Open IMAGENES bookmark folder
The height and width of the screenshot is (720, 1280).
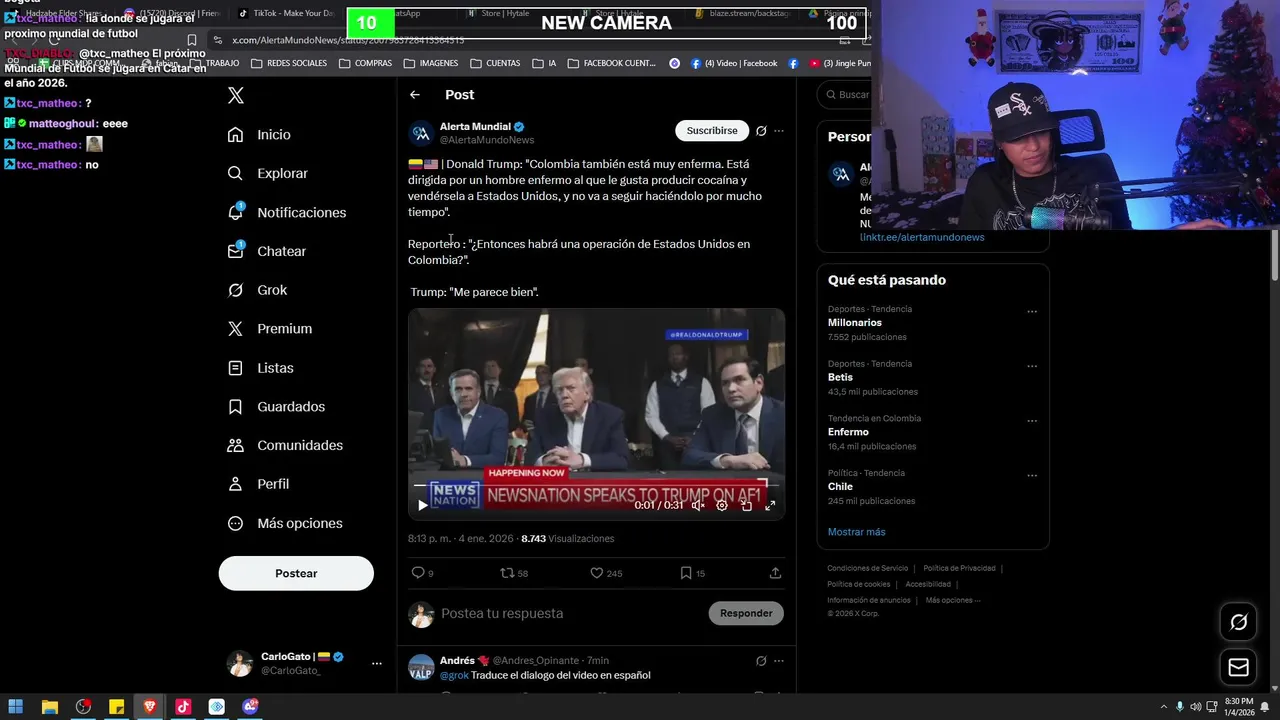[431, 63]
